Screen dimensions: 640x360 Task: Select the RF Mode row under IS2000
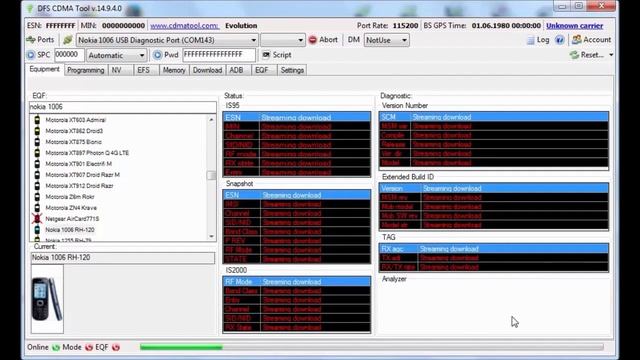(297, 282)
